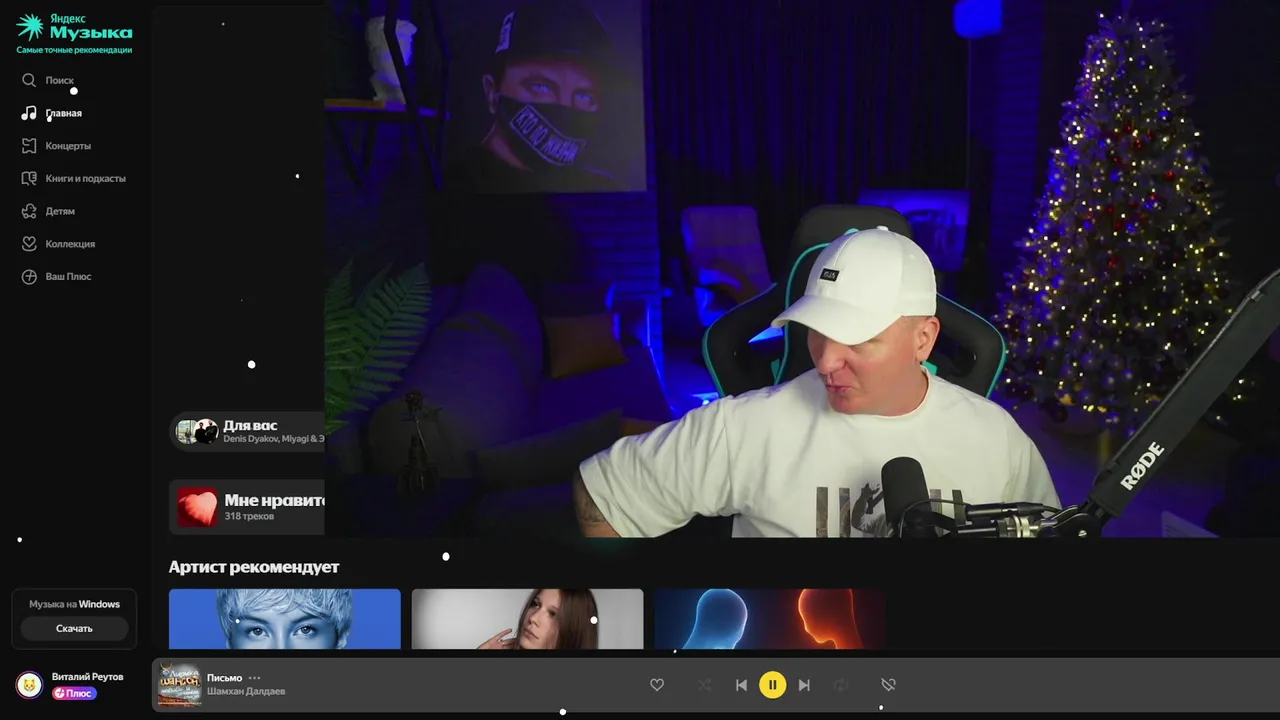Click the Главная music note icon
Screen dimensions: 1280x720
(x=29, y=113)
